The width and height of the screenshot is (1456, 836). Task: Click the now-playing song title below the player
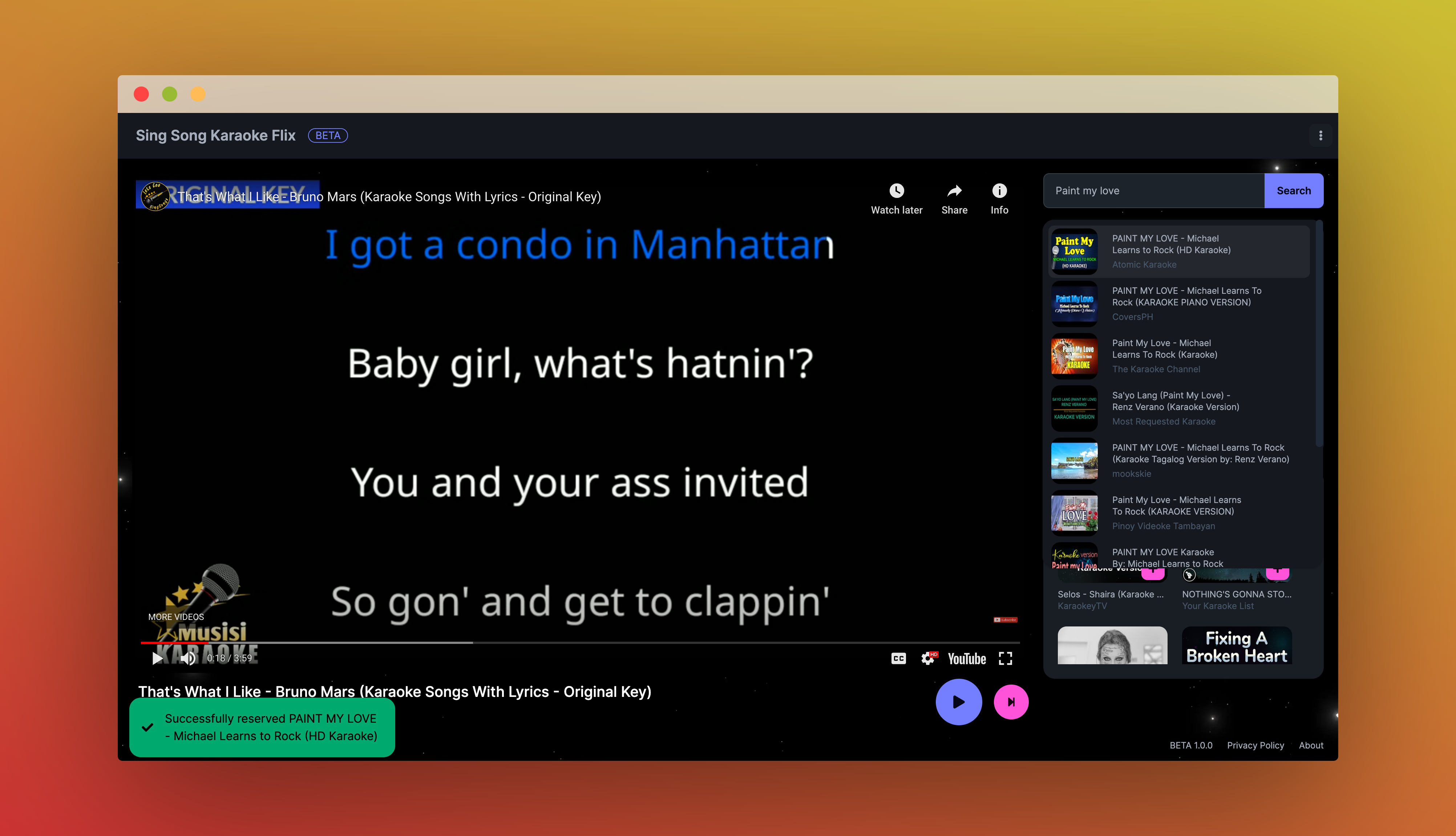click(395, 691)
